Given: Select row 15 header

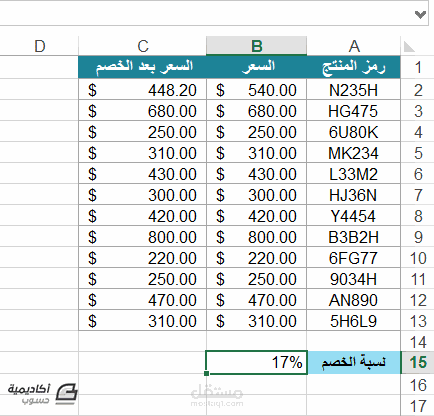Looking at the screenshot, I should coord(417,362).
